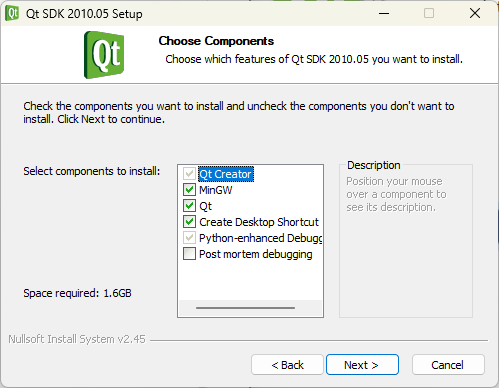Image resolution: width=499 pixels, height=388 pixels.
Task: Toggle the Python-enhanced Debugger checkbox
Action: [x=189, y=238]
